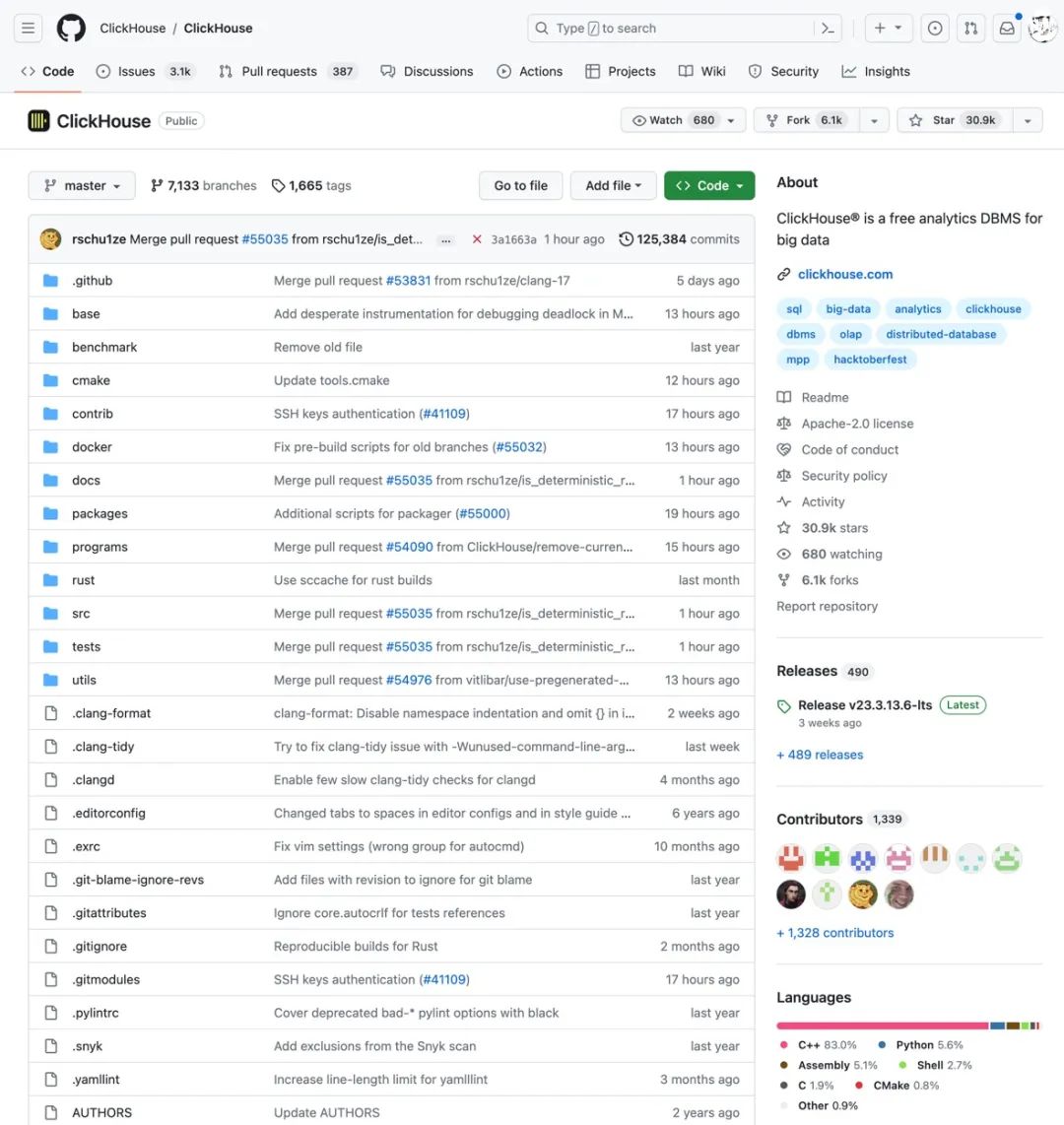1064x1125 pixels.
Task: Click the dark portrait contributor avatar
Action: 791,893
